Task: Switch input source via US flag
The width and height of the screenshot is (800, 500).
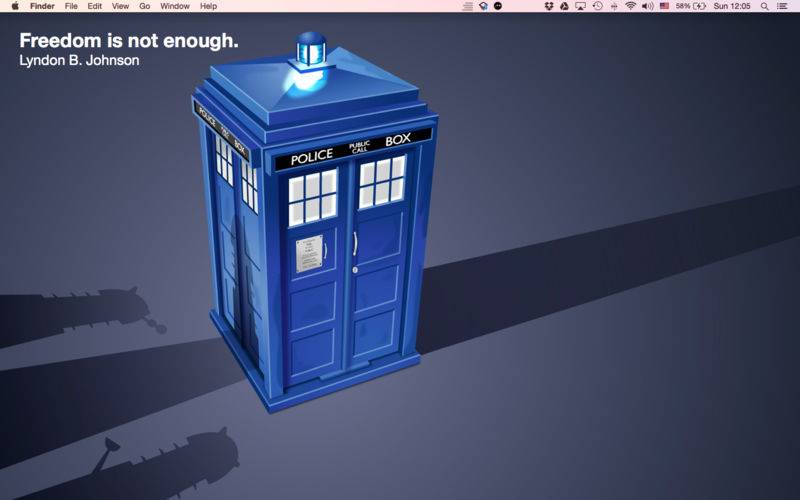Action: tap(664, 6)
